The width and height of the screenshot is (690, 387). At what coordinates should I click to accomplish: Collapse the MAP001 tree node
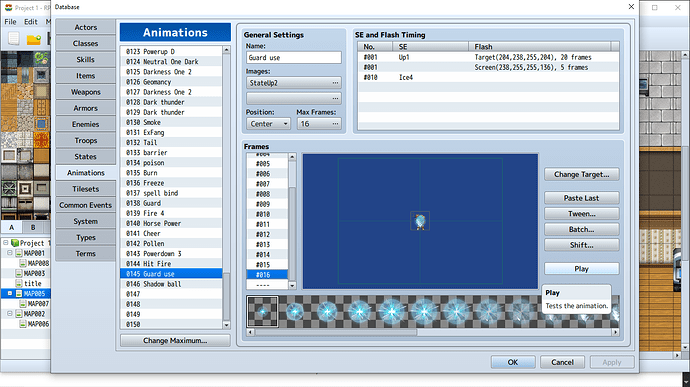coord(10,253)
